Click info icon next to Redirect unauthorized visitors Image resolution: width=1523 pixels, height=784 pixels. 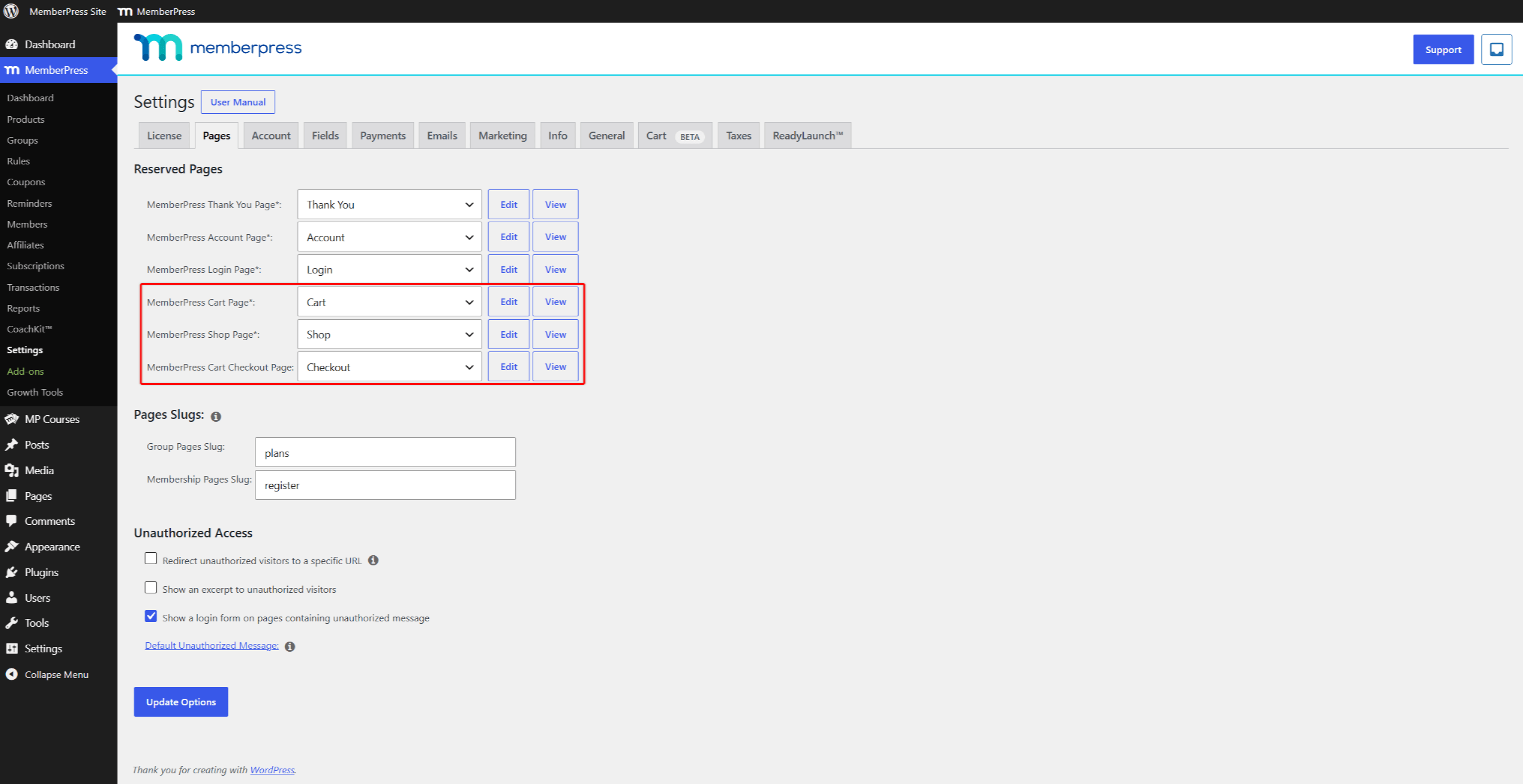(373, 560)
